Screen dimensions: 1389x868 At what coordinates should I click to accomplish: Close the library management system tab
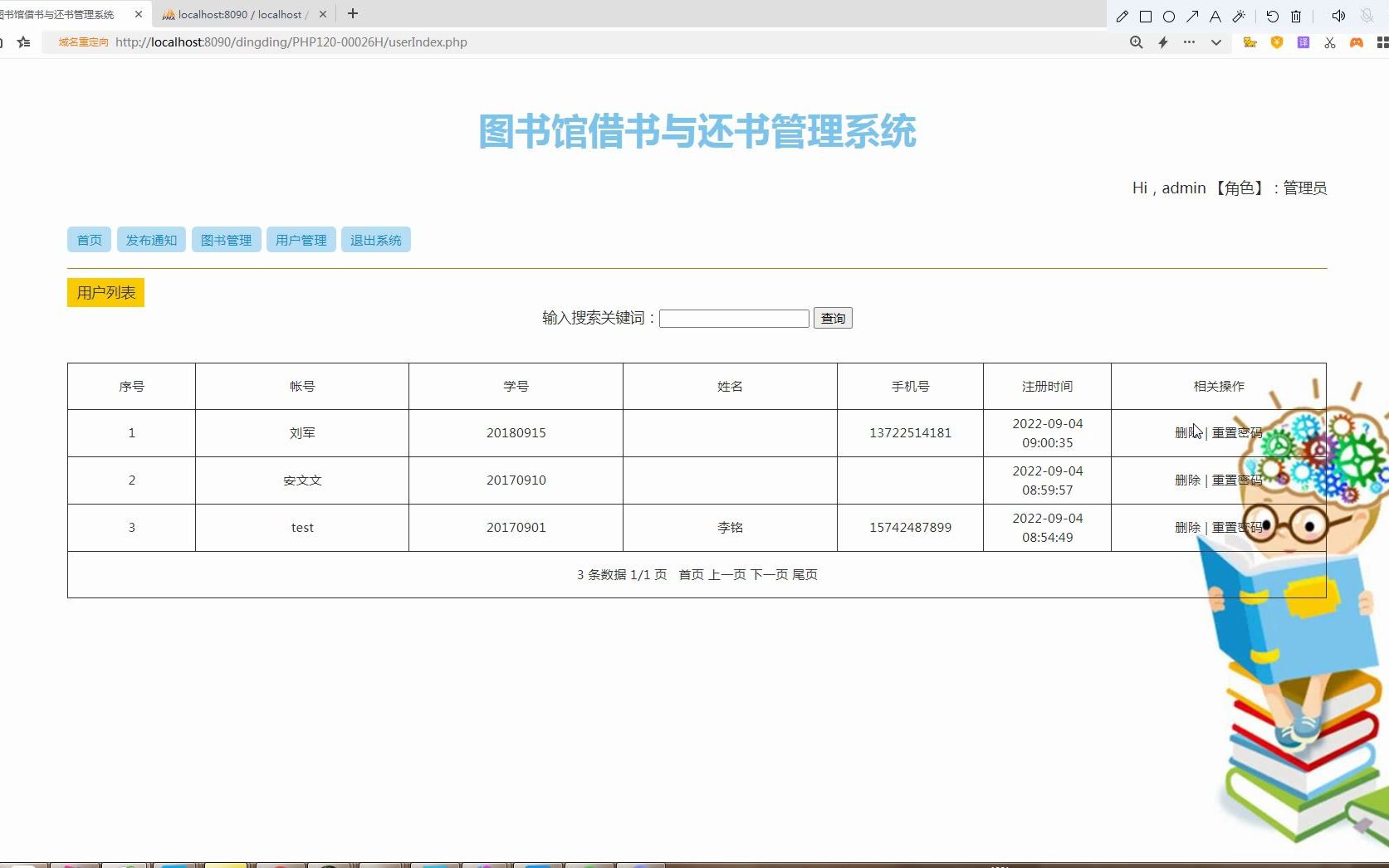pyautogui.click(x=139, y=14)
